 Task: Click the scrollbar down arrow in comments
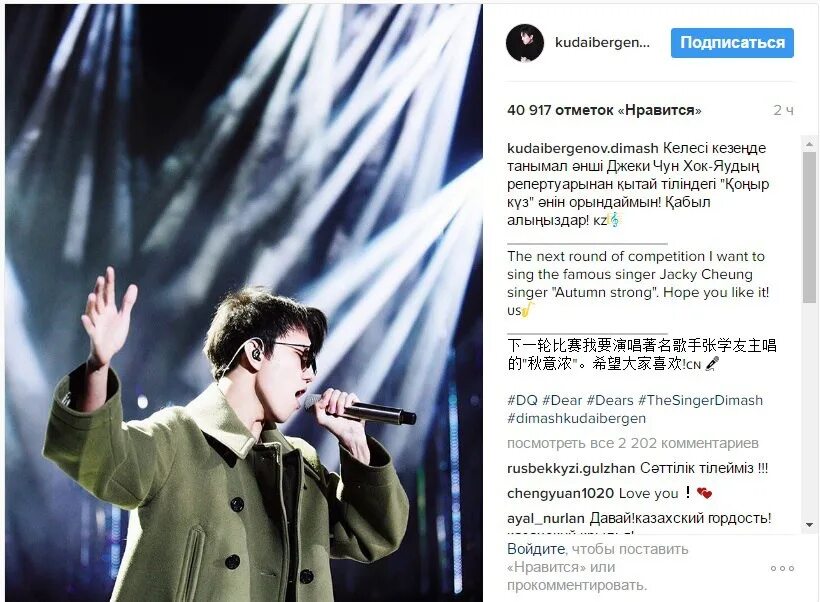point(810,525)
